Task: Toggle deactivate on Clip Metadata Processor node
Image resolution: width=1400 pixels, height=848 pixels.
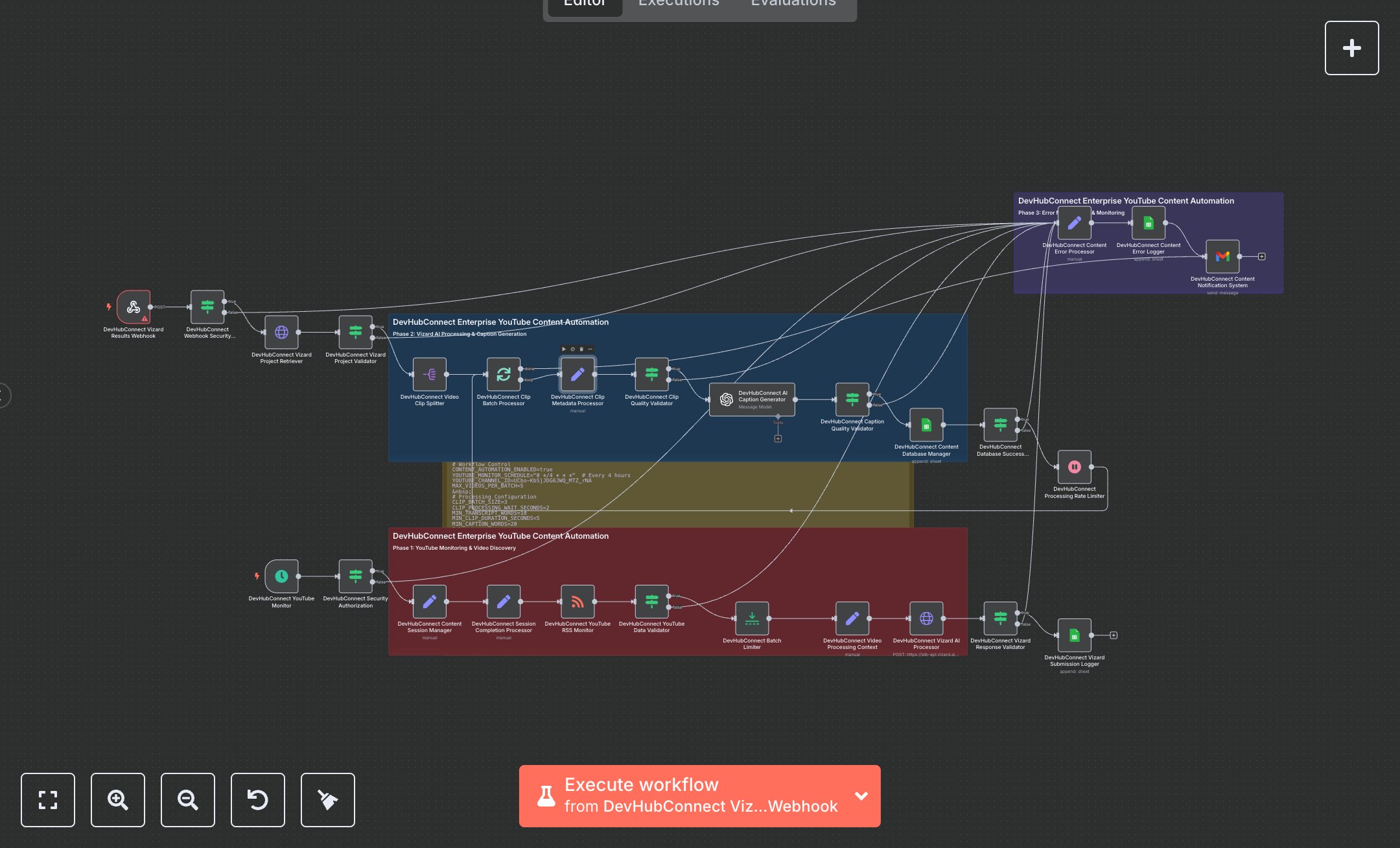Action: click(x=572, y=349)
